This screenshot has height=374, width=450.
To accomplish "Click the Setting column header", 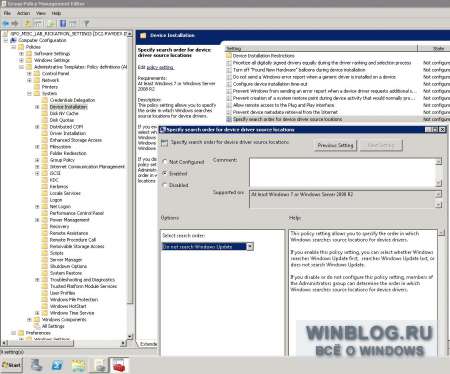I will point(321,49).
